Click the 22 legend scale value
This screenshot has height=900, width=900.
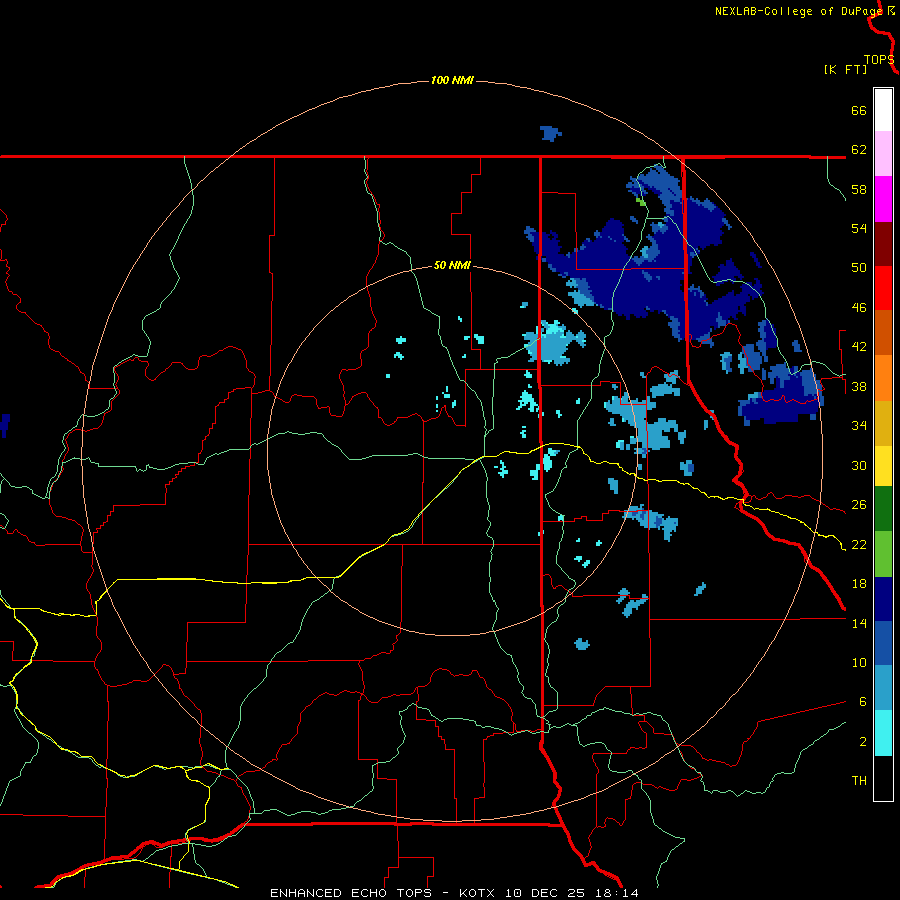pos(859,544)
